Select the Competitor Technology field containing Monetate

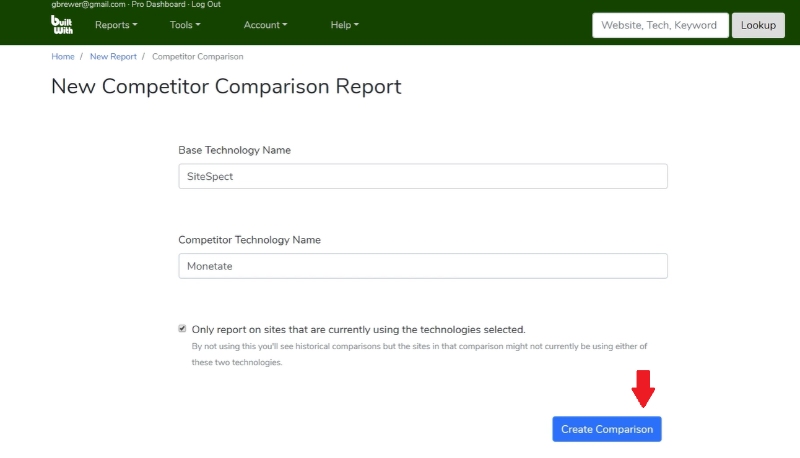tap(422, 266)
